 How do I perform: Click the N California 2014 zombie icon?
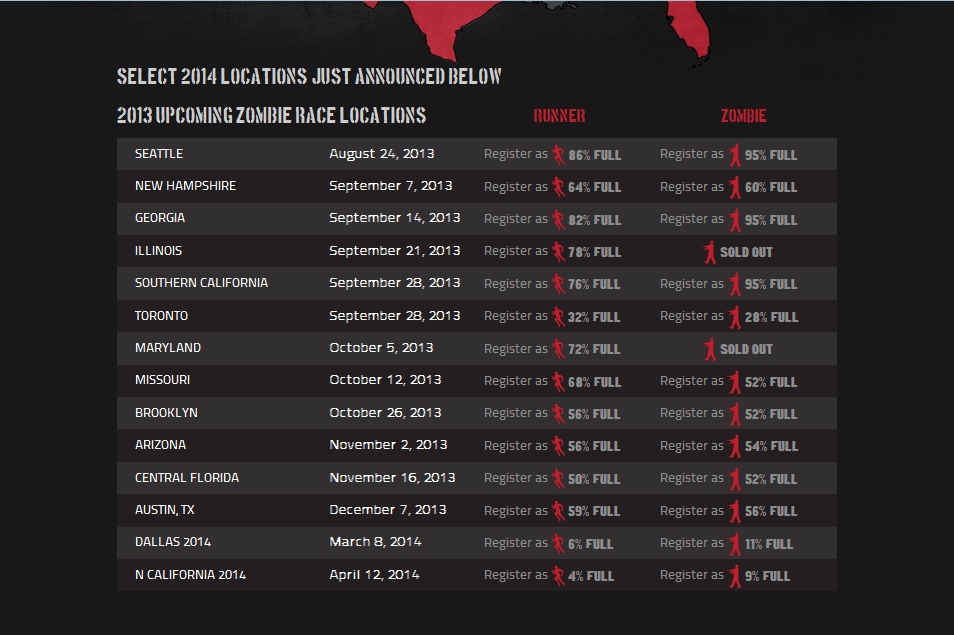point(735,576)
